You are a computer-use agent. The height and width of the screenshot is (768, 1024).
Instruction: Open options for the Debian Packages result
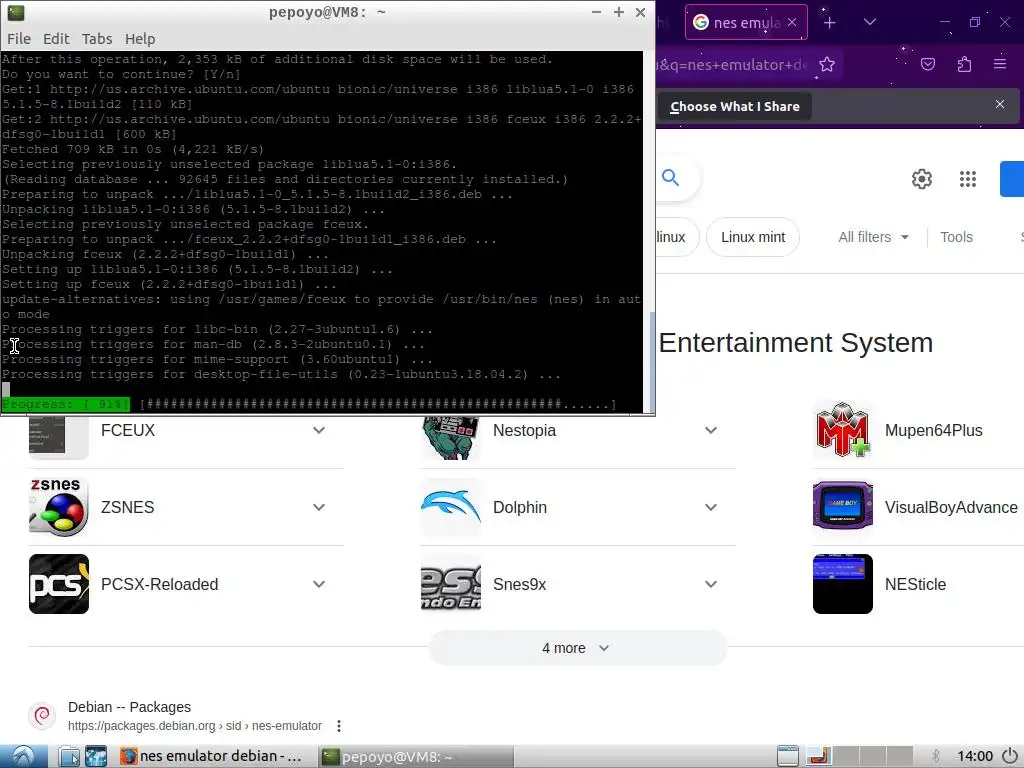coord(338,726)
